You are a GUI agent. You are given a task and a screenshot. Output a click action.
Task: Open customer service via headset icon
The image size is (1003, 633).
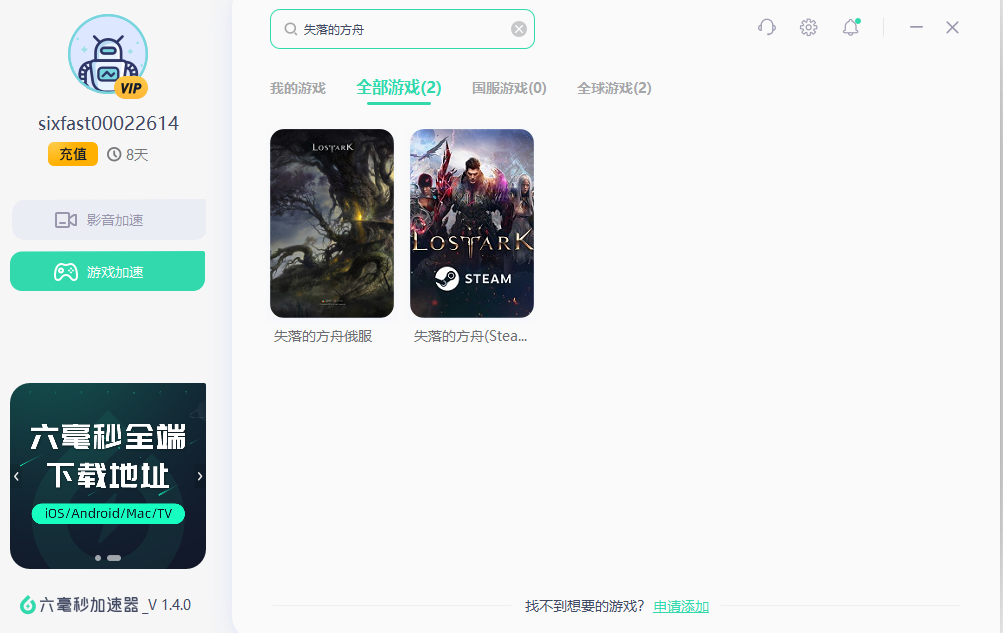pyautogui.click(x=766, y=27)
